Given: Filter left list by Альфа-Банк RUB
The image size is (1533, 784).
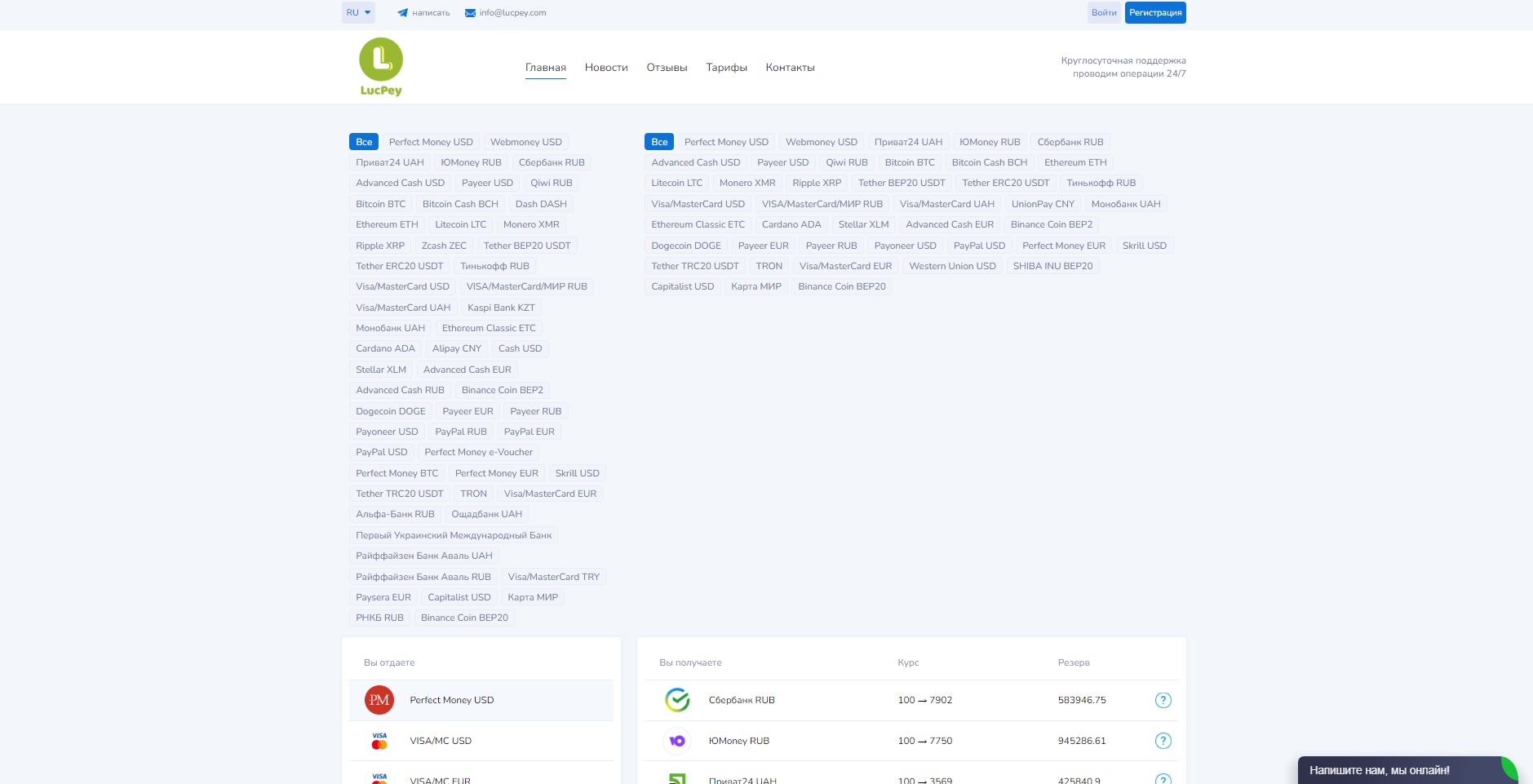Looking at the screenshot, I should [x=395, y=514].
